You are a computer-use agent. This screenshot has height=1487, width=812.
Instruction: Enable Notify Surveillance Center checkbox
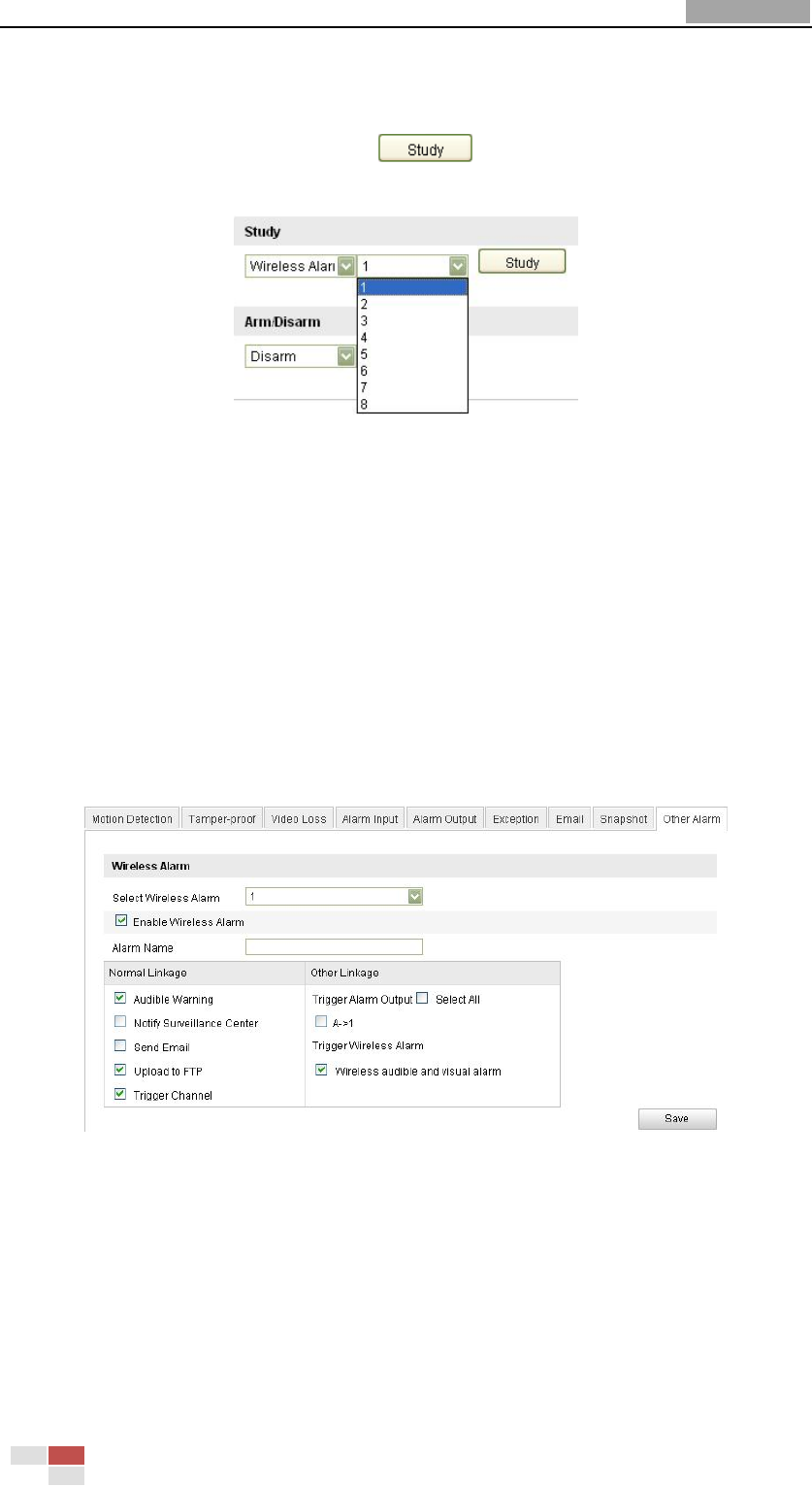tap(120, 1022)
